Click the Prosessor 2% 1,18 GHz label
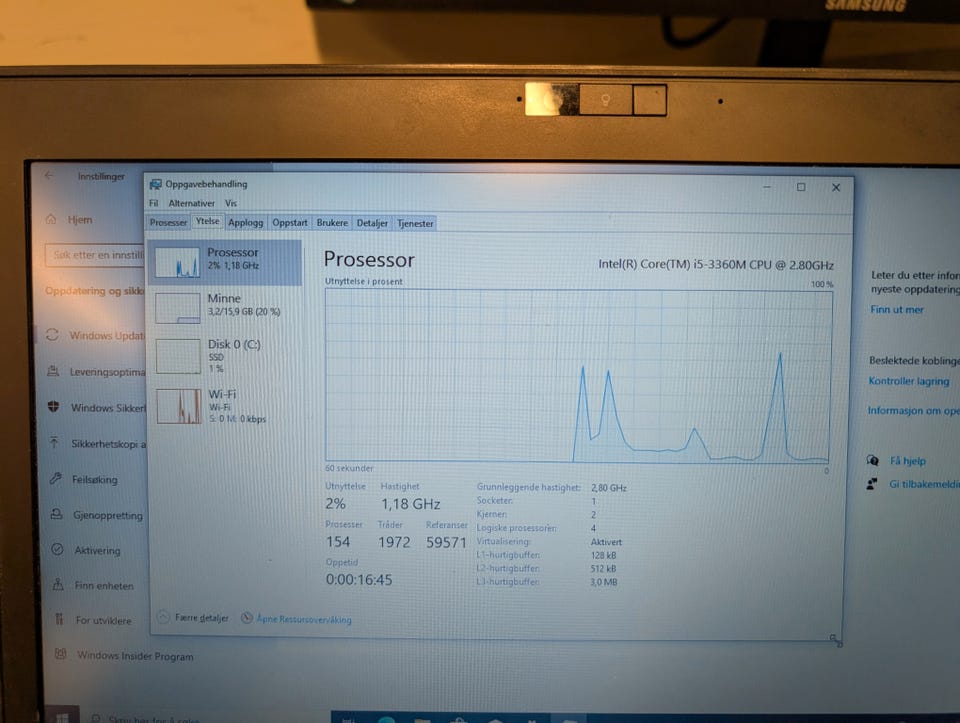 pos(233,258)
